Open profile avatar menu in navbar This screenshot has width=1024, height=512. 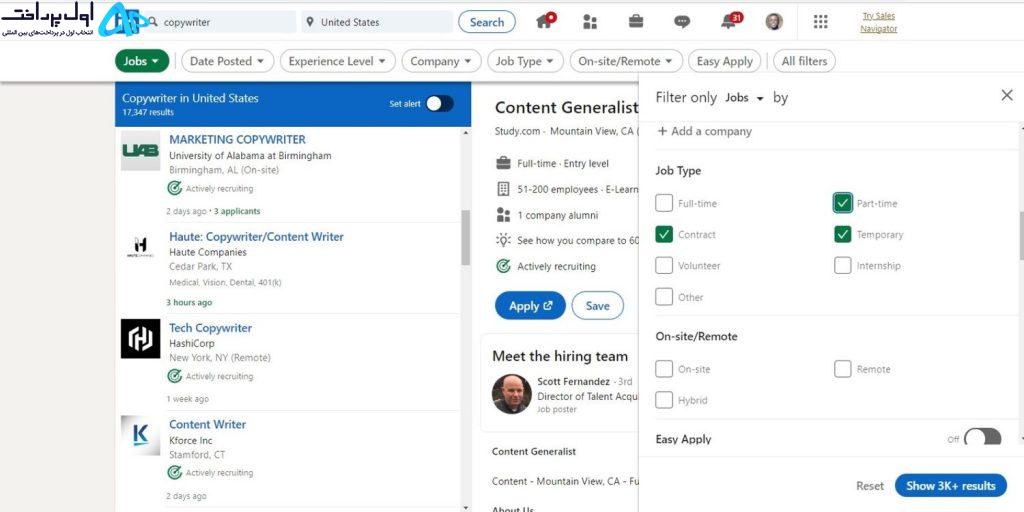tap(774, 22)
